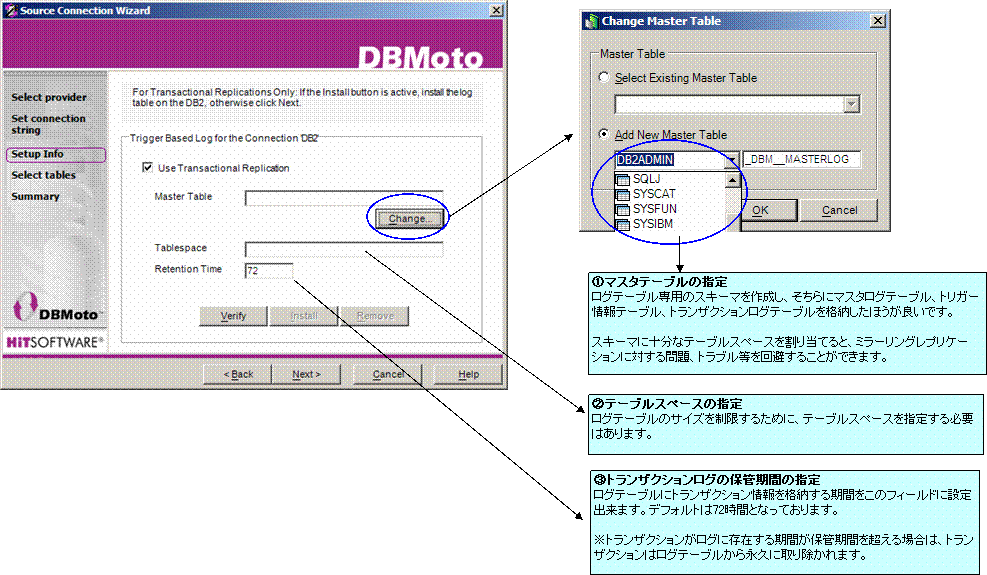987x575 pixels.
Task: Toggle Use Transactional Replication checkbox
Action: click(x=147, y=168)
